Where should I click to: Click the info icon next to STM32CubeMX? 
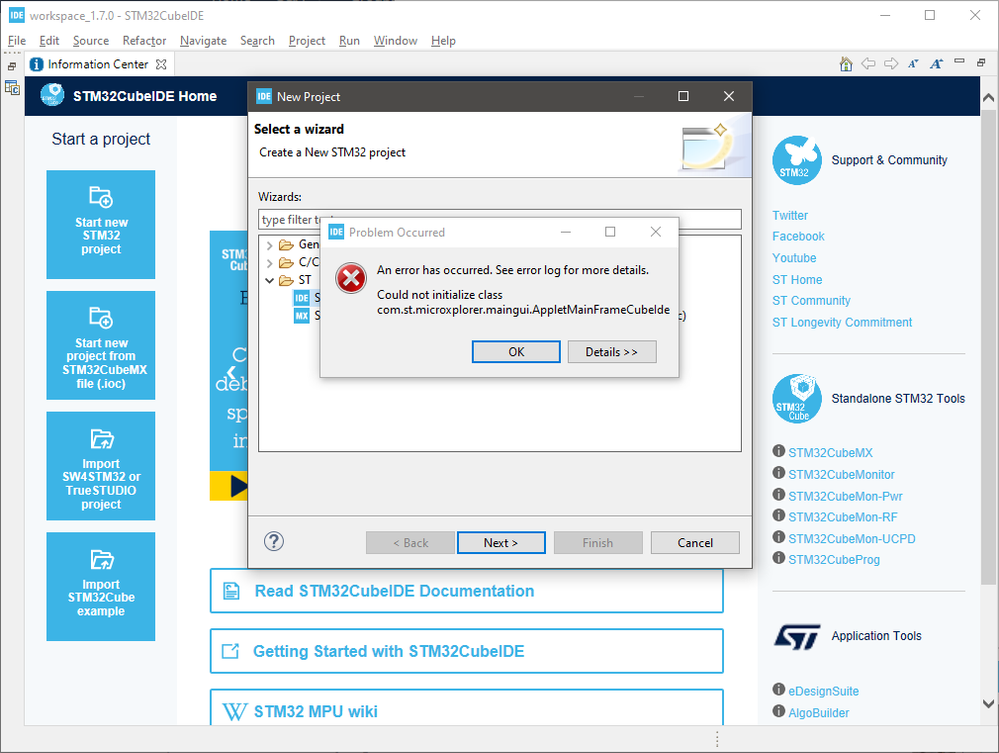coord(779,452)
